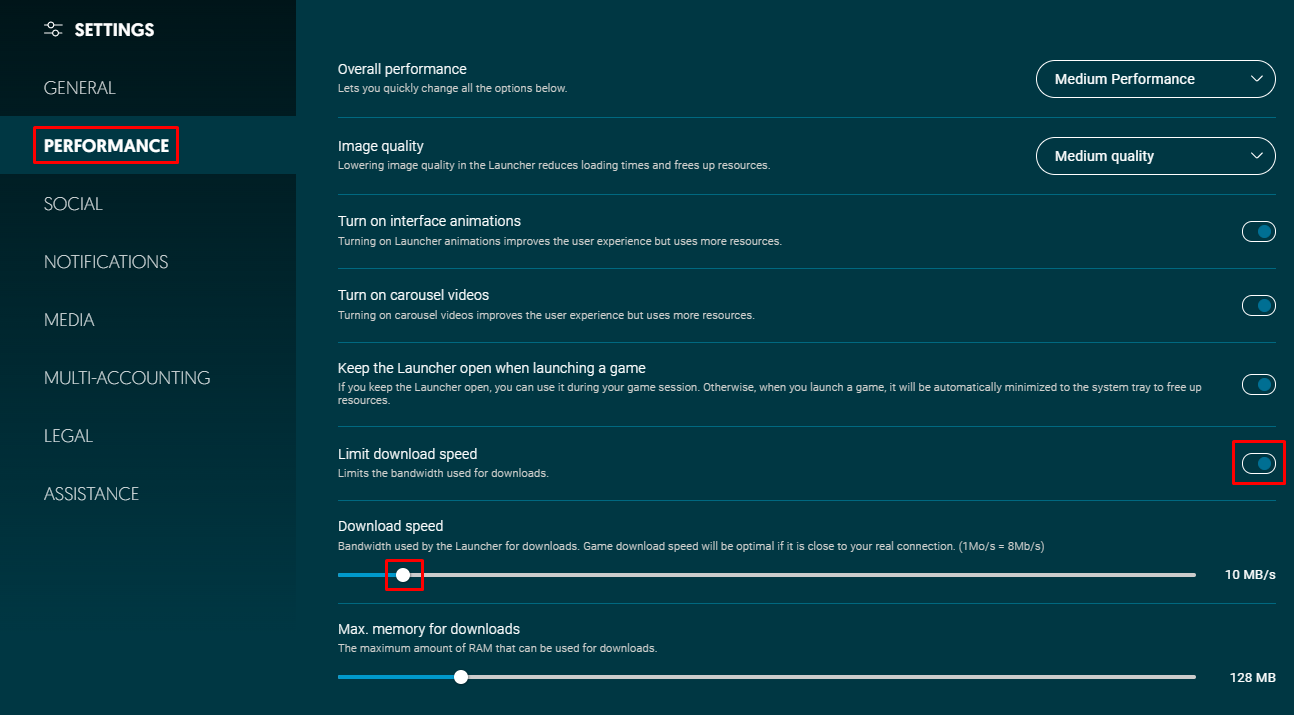Viewport: 1294px width, 715px height.
Task: Click the settings gear icon
Action: click(x=53, y=29)
